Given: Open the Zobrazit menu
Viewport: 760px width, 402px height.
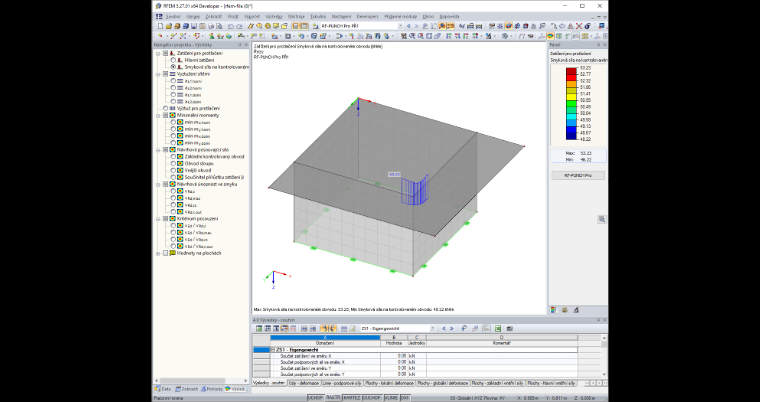Looking at the screenshot, I should [x=213, y=16].
